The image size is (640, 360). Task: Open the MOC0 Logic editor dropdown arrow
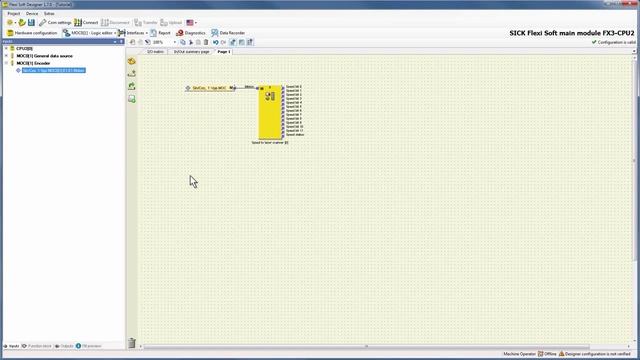pyautogui.click(x=115, y=33)
